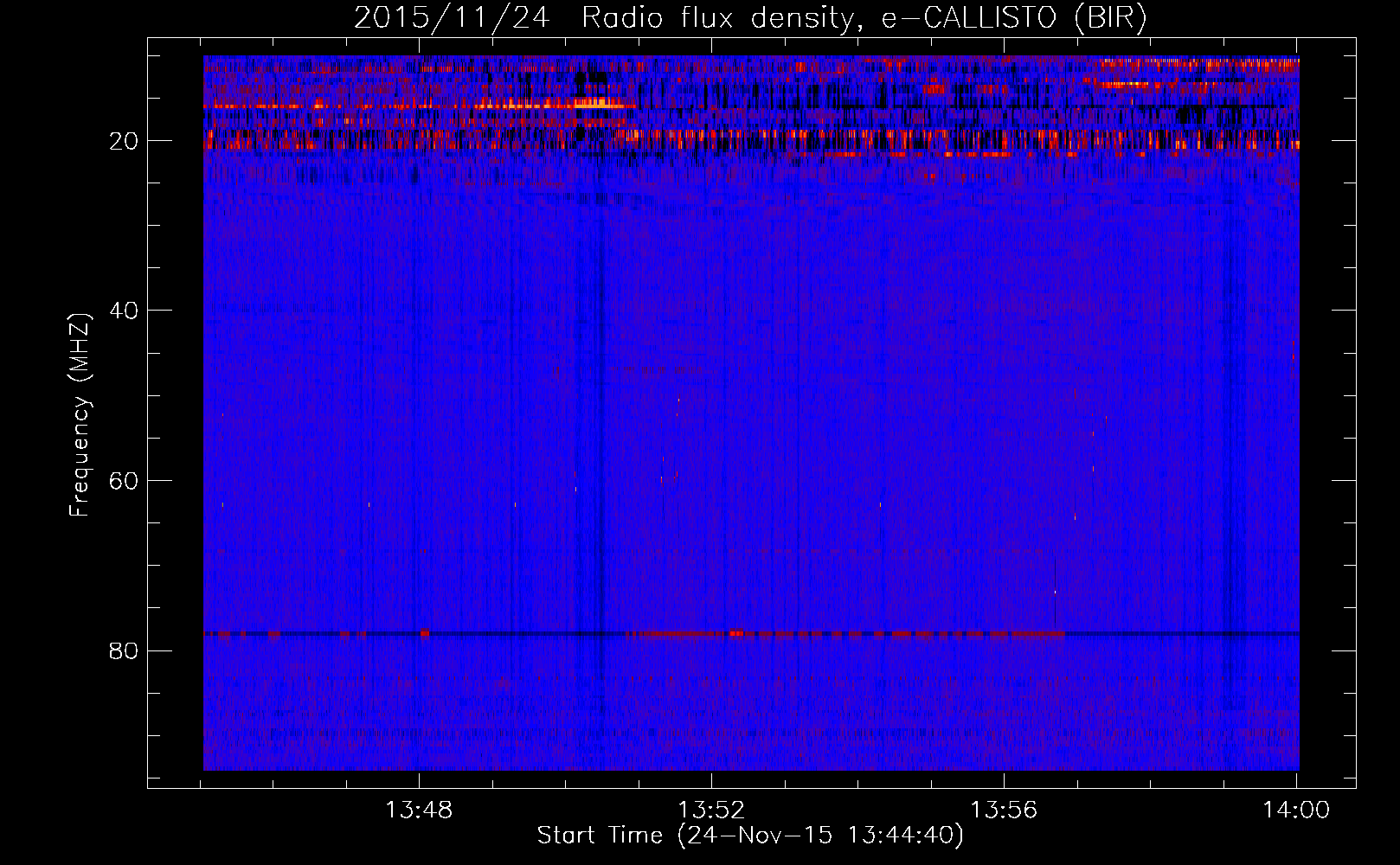The width and height of the screenshot is (1400, 865).
Task: Click the dark vertical stripe near 13:59
Action: coord(1229,432)
